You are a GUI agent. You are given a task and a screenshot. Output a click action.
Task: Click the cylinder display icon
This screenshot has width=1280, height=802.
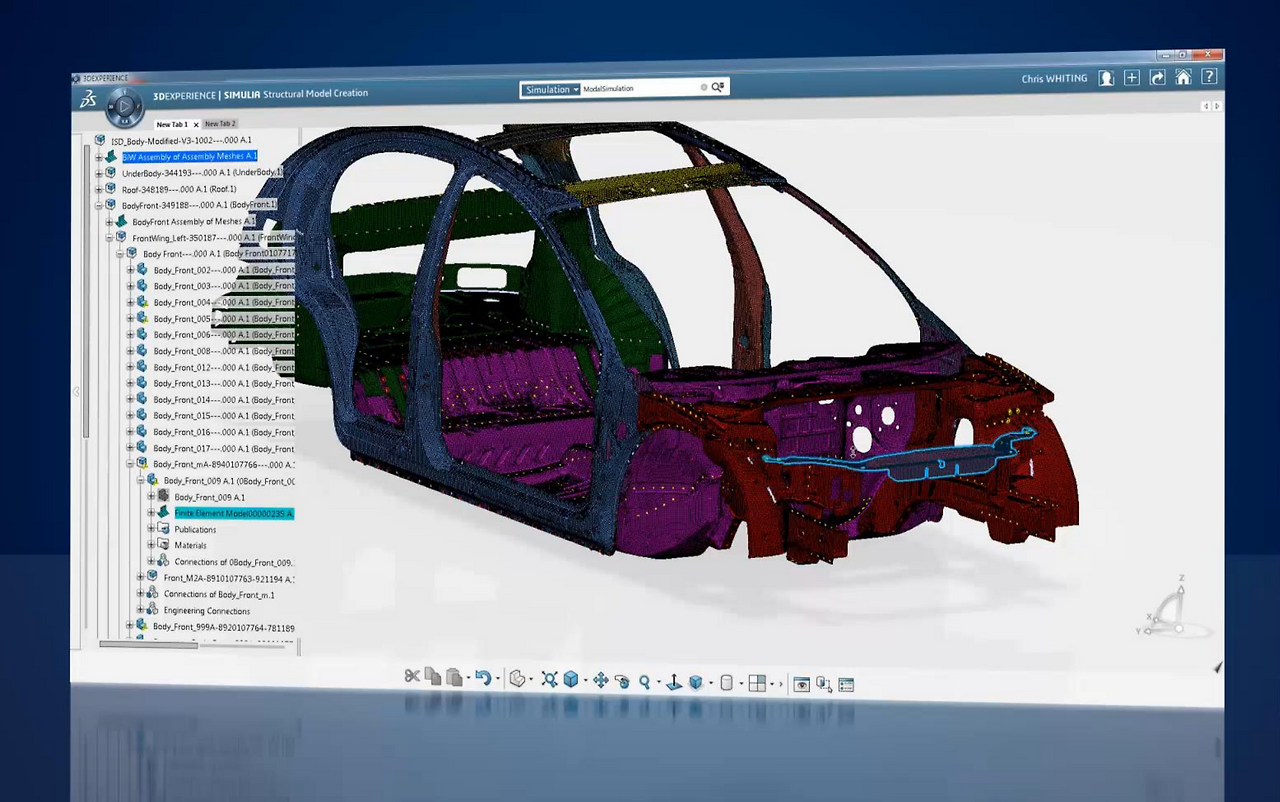point(727,684)
